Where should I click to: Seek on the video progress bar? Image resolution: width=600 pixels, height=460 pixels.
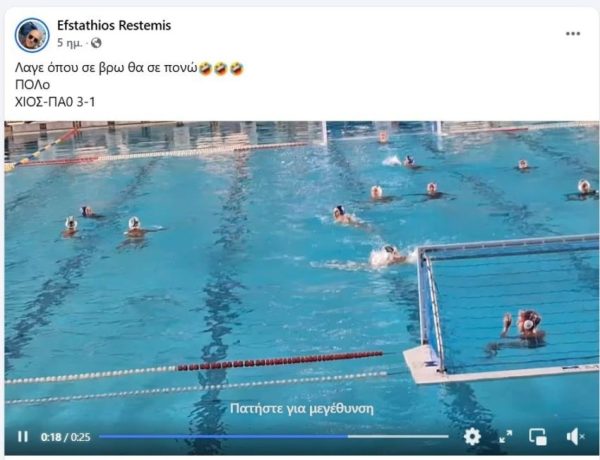(274, 436)
